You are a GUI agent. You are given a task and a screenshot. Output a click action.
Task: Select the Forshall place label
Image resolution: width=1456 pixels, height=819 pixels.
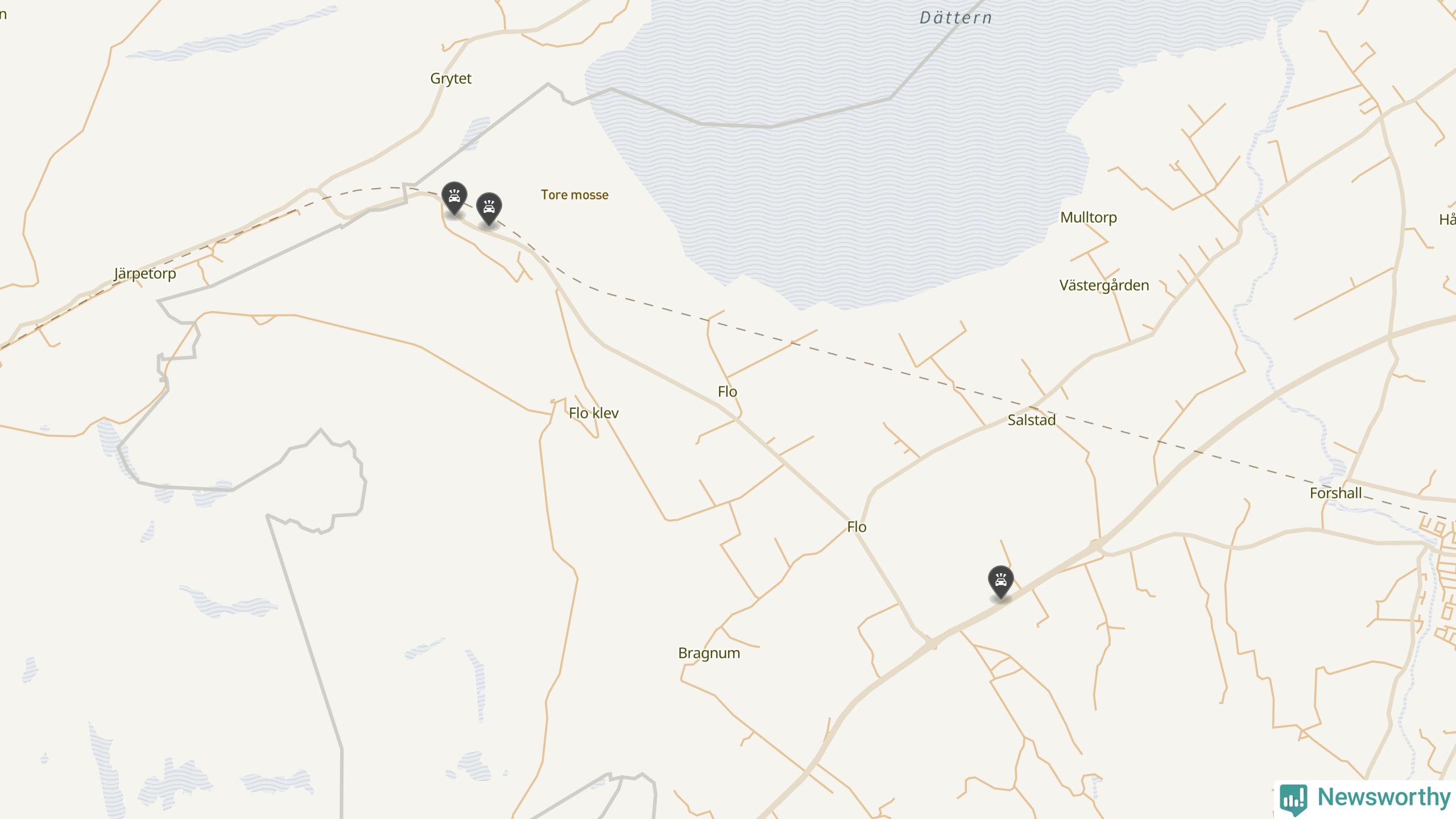[x=1335, y=493]
